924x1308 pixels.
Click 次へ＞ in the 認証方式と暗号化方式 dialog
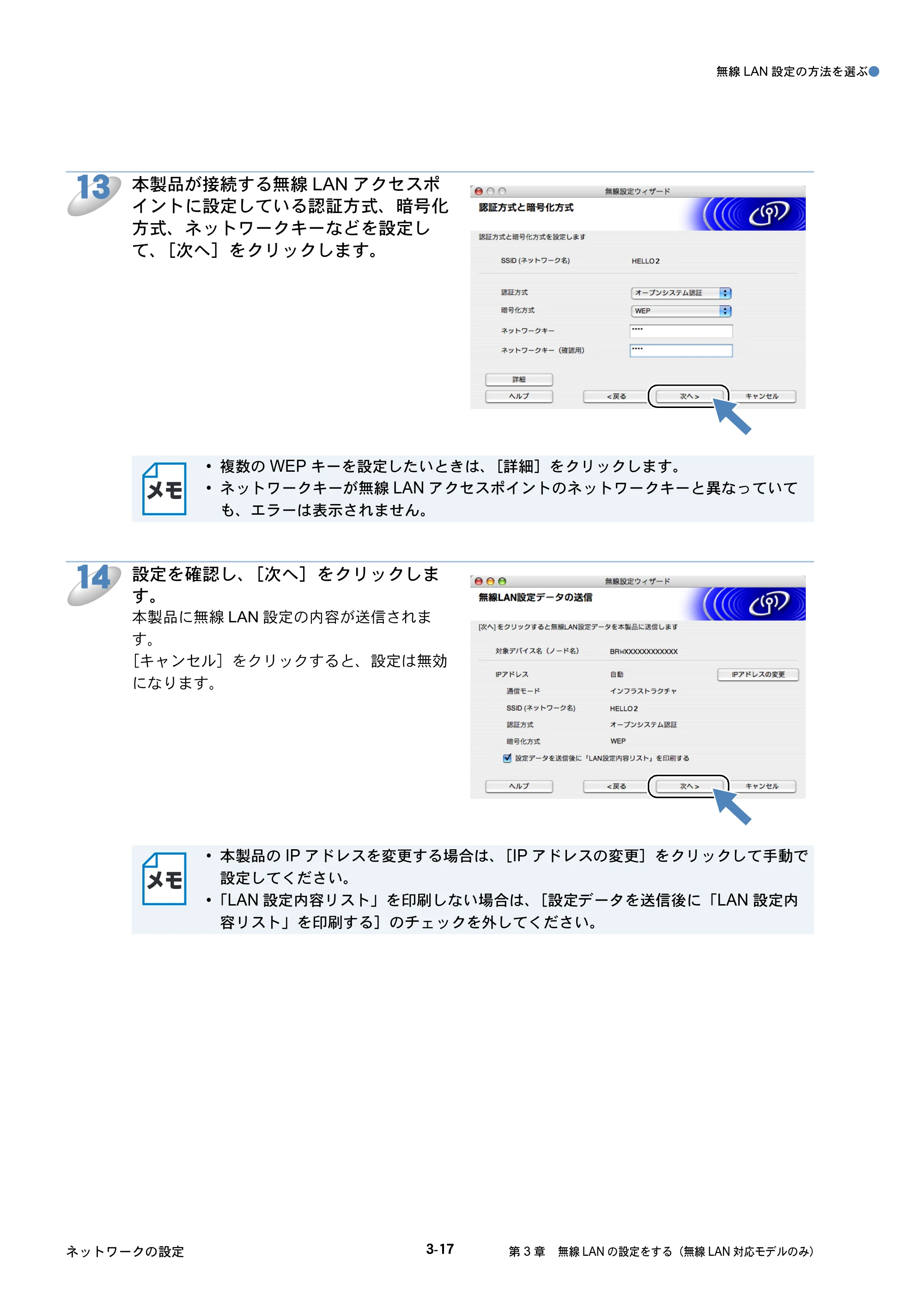point(689,396)
